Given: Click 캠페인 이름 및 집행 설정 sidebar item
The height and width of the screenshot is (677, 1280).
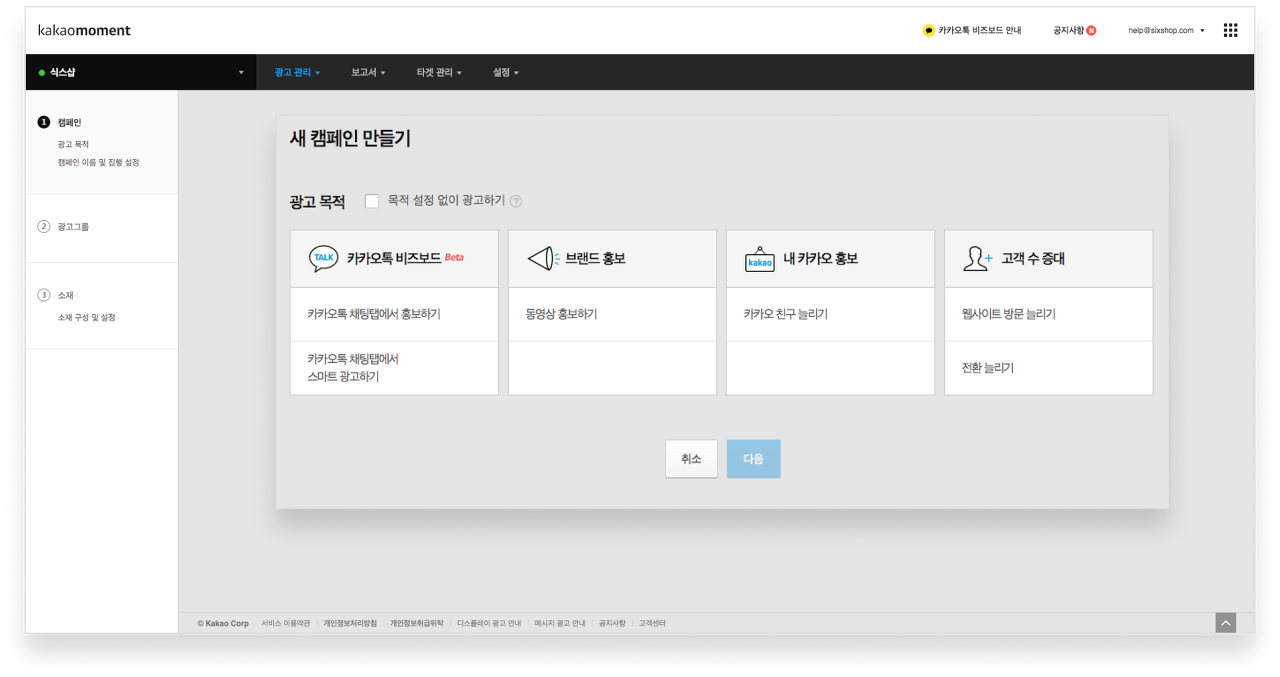Looking at the screenshot, I should tap(98, 162).
